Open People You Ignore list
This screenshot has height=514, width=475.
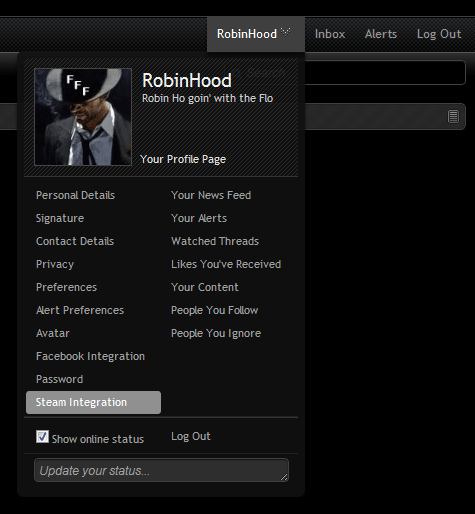pos(216,333)
